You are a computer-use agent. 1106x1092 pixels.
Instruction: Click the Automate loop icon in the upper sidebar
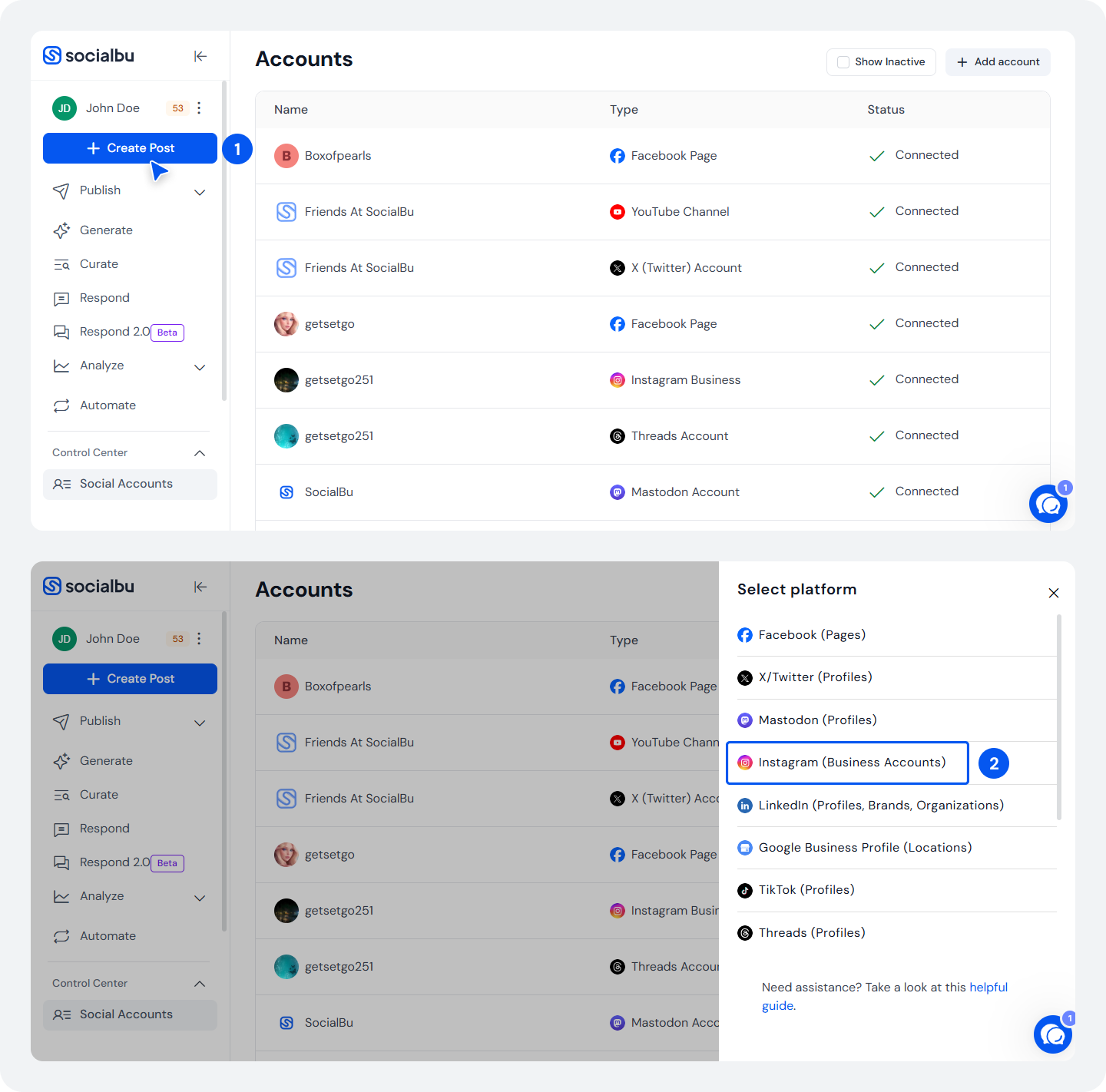pyautogui.click(x=61, y=405)
